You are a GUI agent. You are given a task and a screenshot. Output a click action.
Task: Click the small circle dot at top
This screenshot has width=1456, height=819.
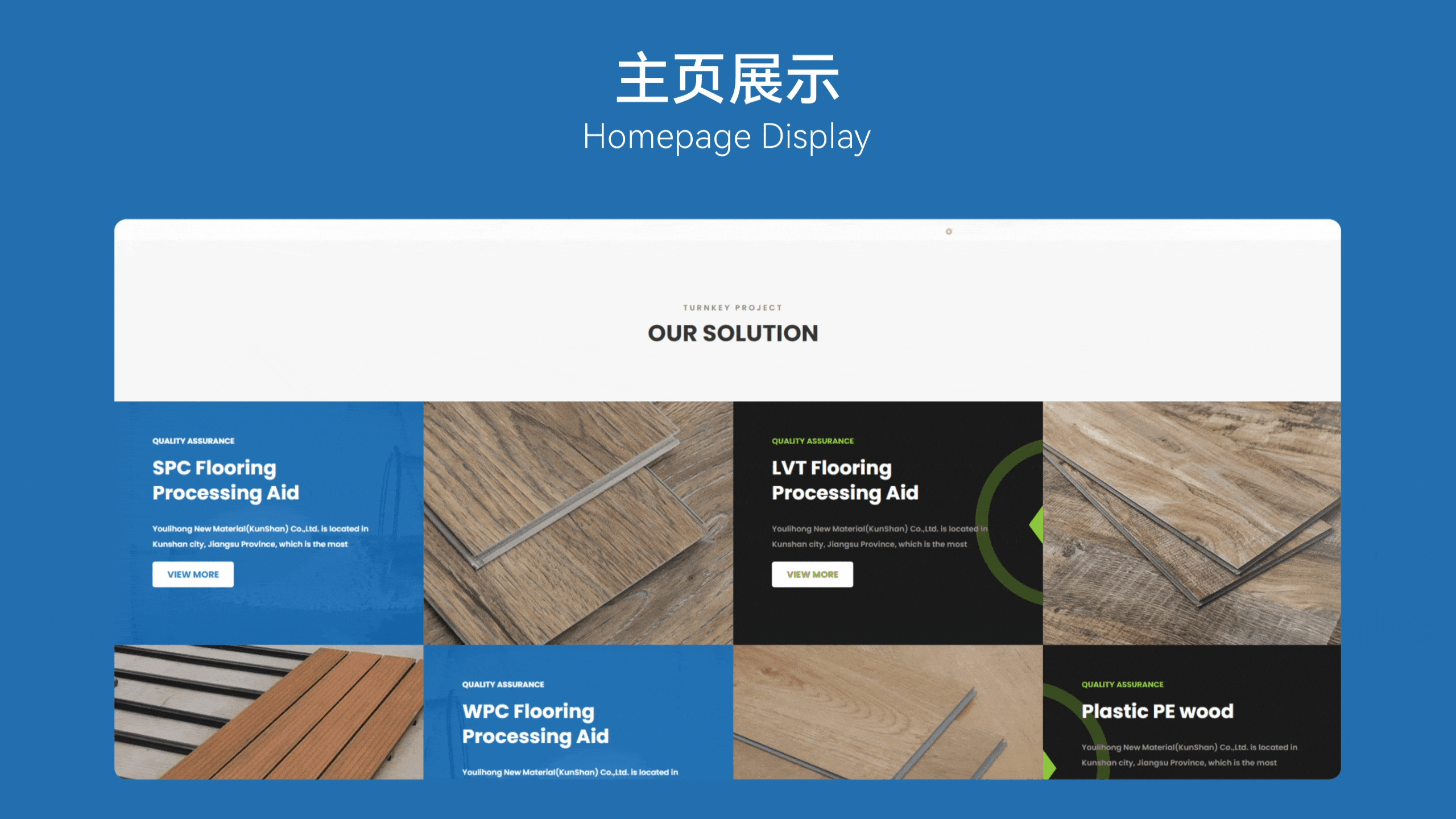tap(949, 231)
